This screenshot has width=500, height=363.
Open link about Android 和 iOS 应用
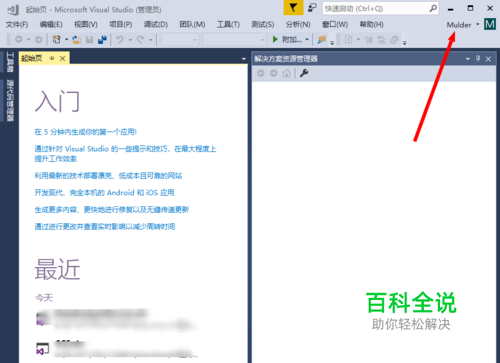click(x=104, y=193)
